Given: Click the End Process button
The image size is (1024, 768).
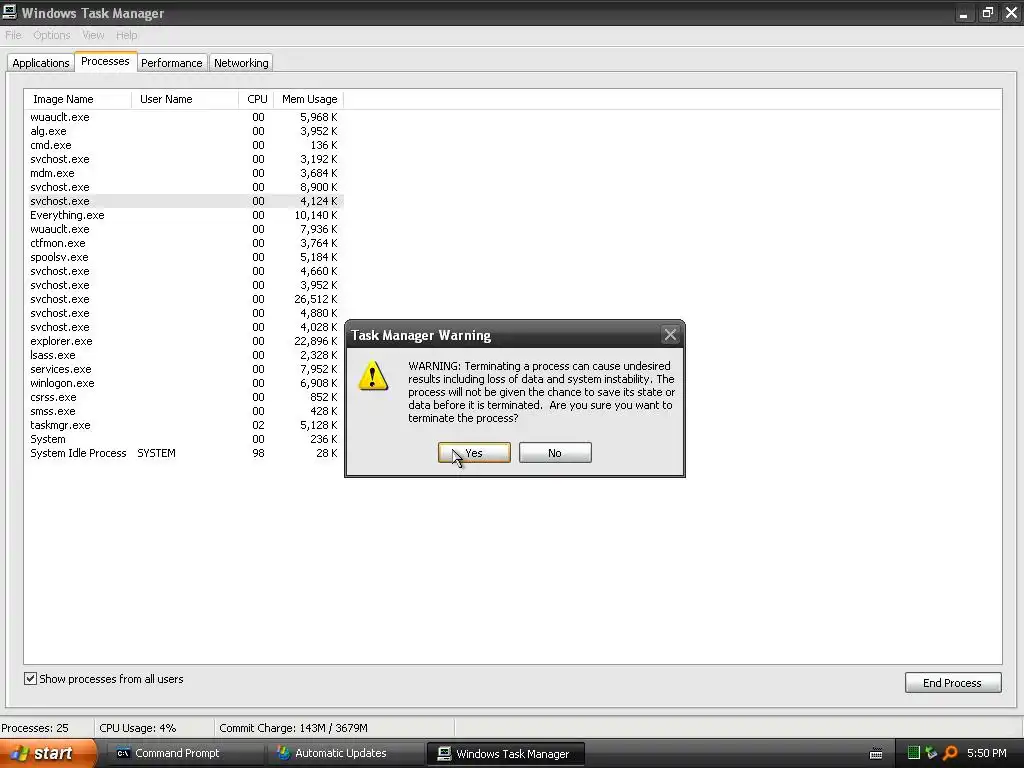Looking at the screenshot, I should point(953,682).
